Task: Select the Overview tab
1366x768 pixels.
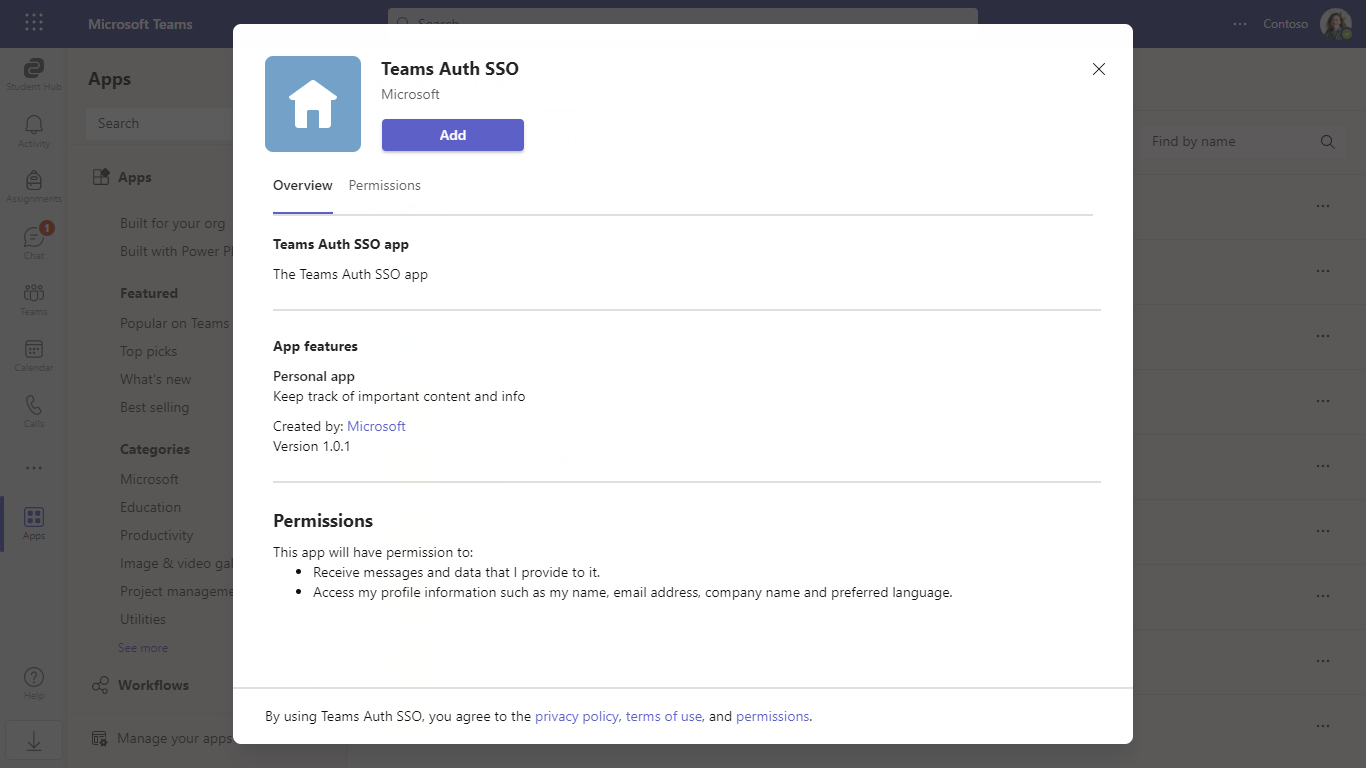Action: [x=302, y=186]
